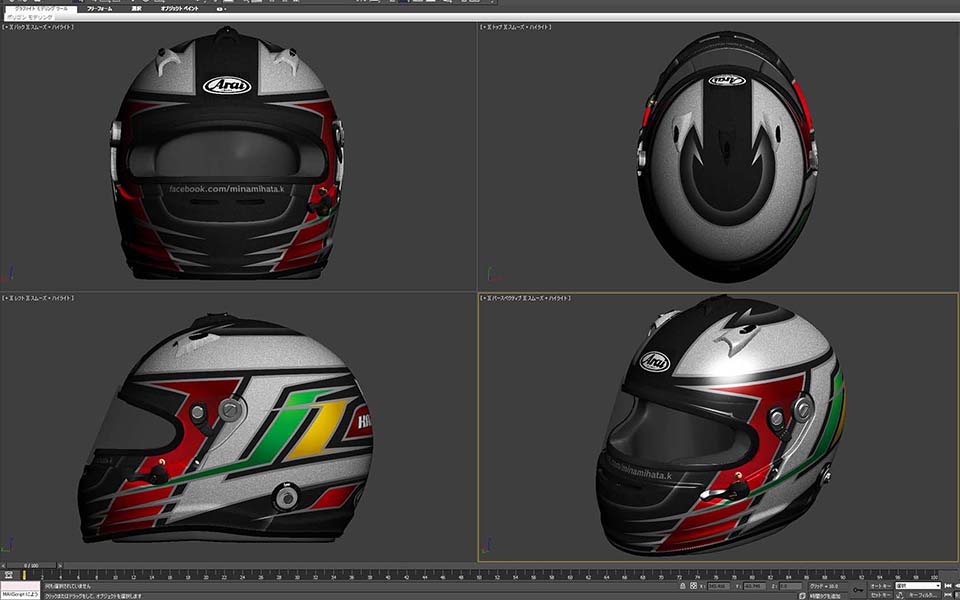Toggle the selection lock icon

683,586
